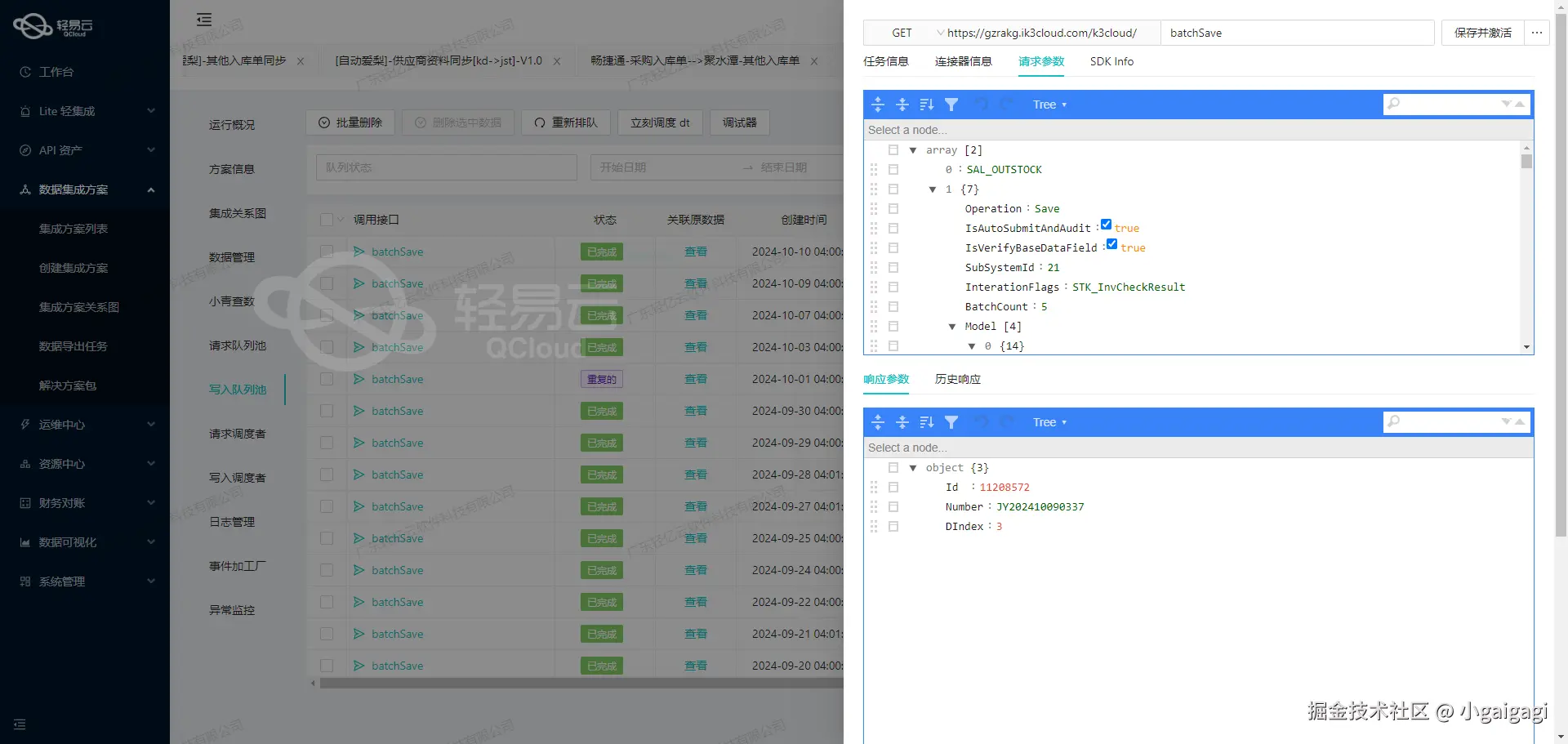This screenshot has width=1568, height=744.
Task: Select the checkbox of the first batchSave row
Action: [x=327, y=252]
